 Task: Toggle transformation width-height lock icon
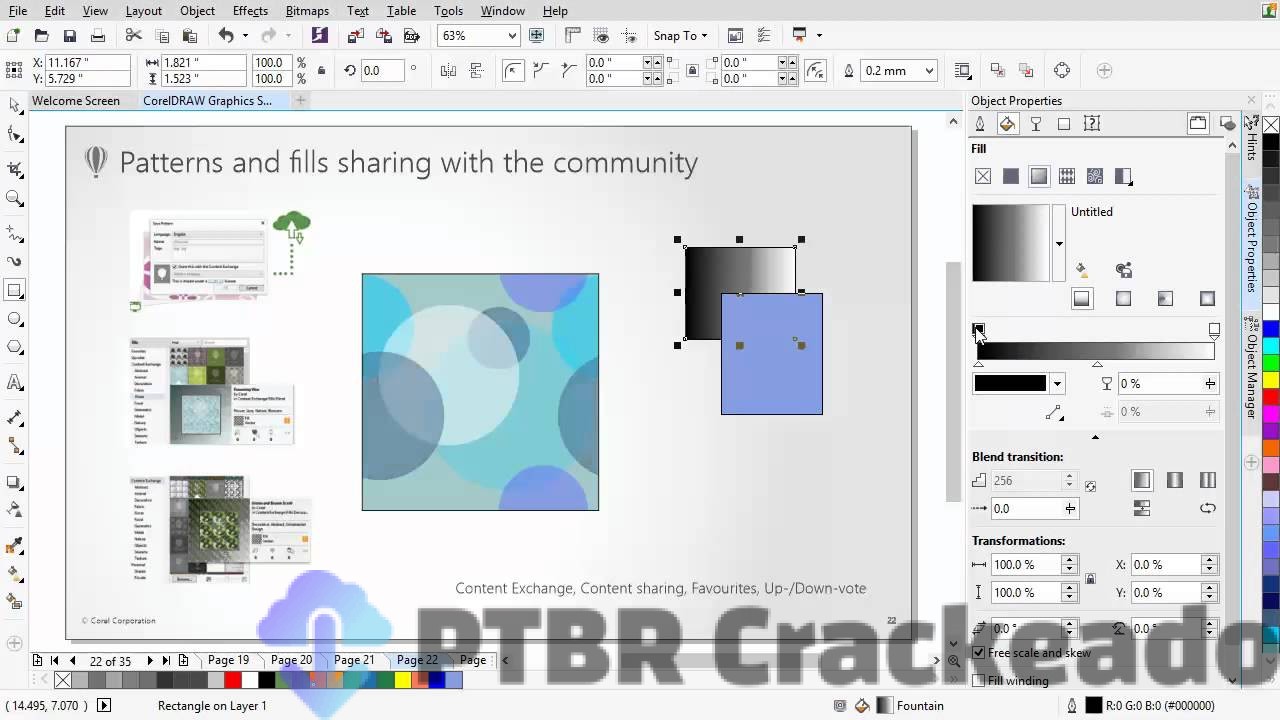point(1090,579)
